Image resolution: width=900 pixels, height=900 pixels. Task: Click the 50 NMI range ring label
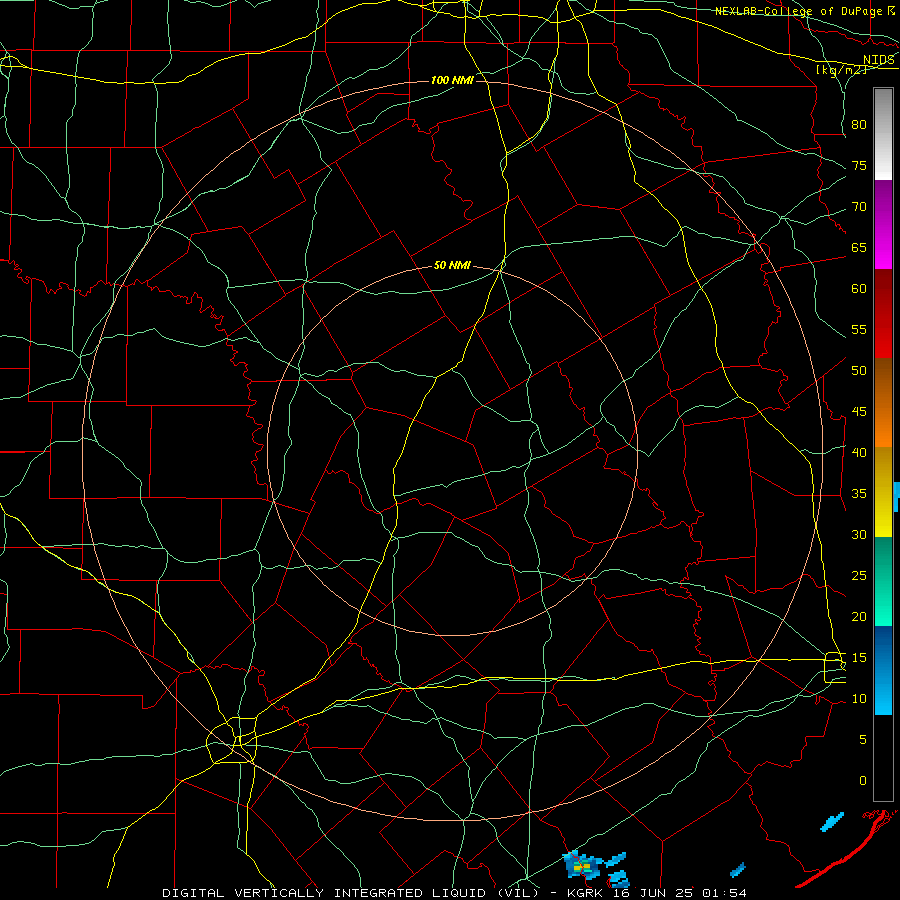point(452,265)
